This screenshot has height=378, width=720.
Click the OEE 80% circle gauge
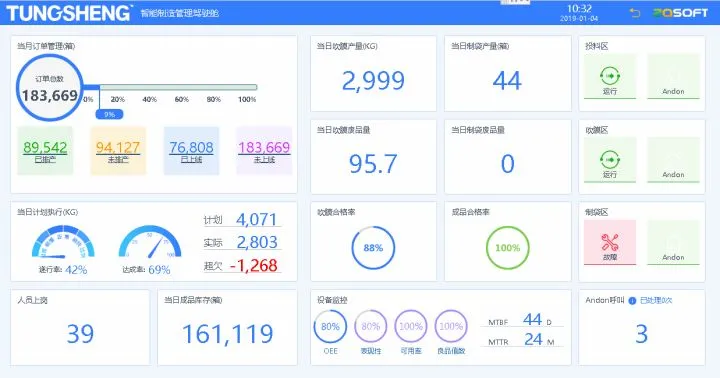pyautogui.click(x=330, y=327)
